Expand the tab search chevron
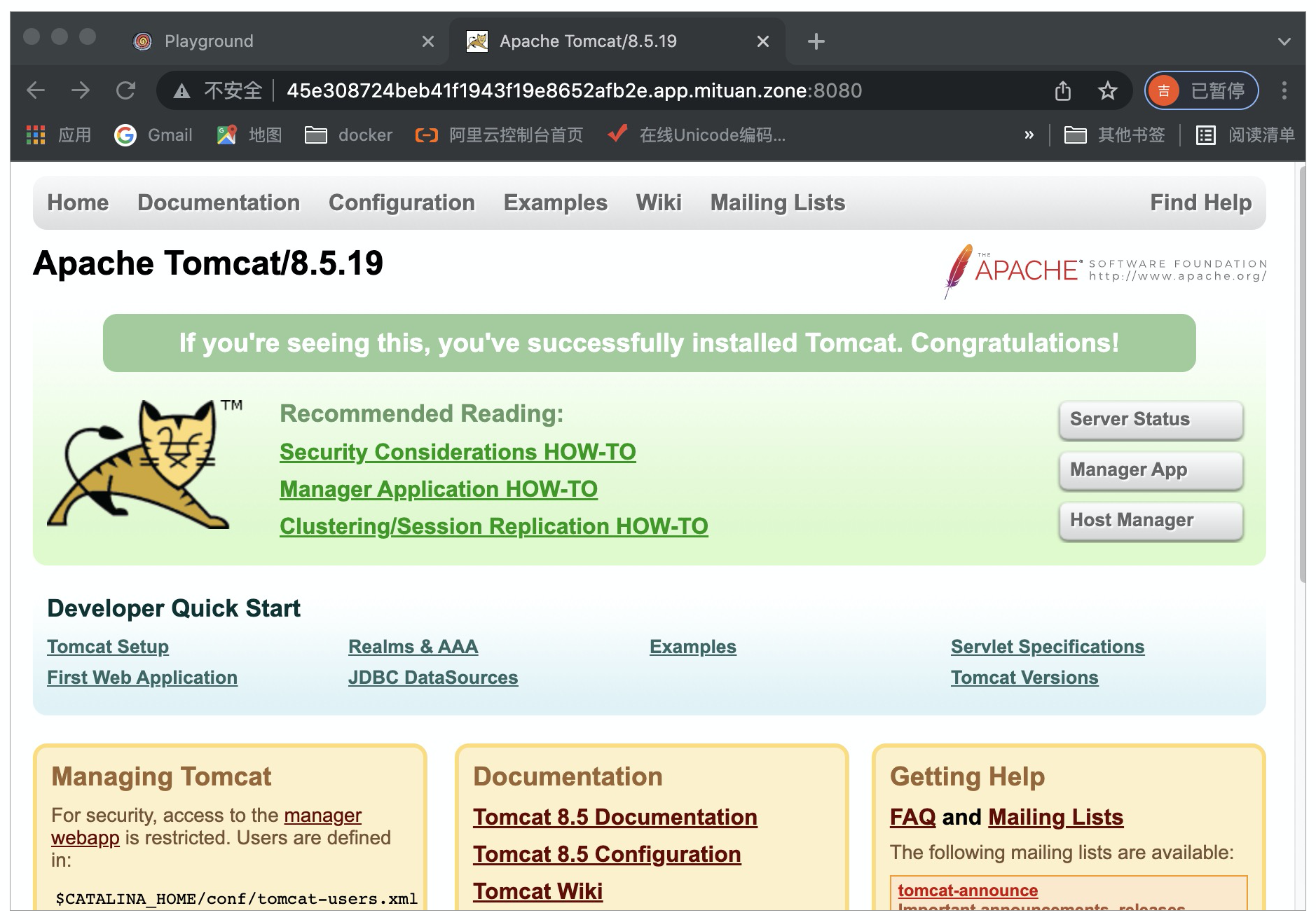 pyautogui.click(x=1284, y=41)
